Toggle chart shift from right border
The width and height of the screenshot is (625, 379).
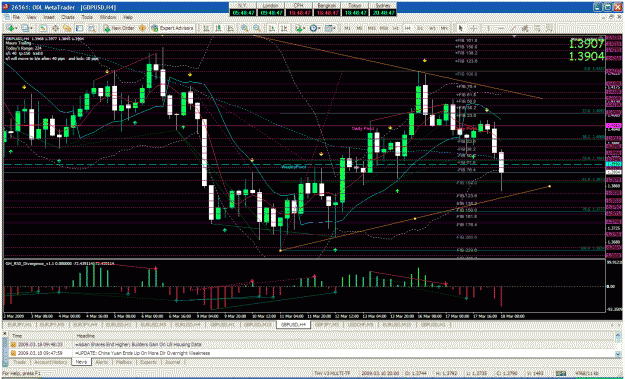coord(284,28)
